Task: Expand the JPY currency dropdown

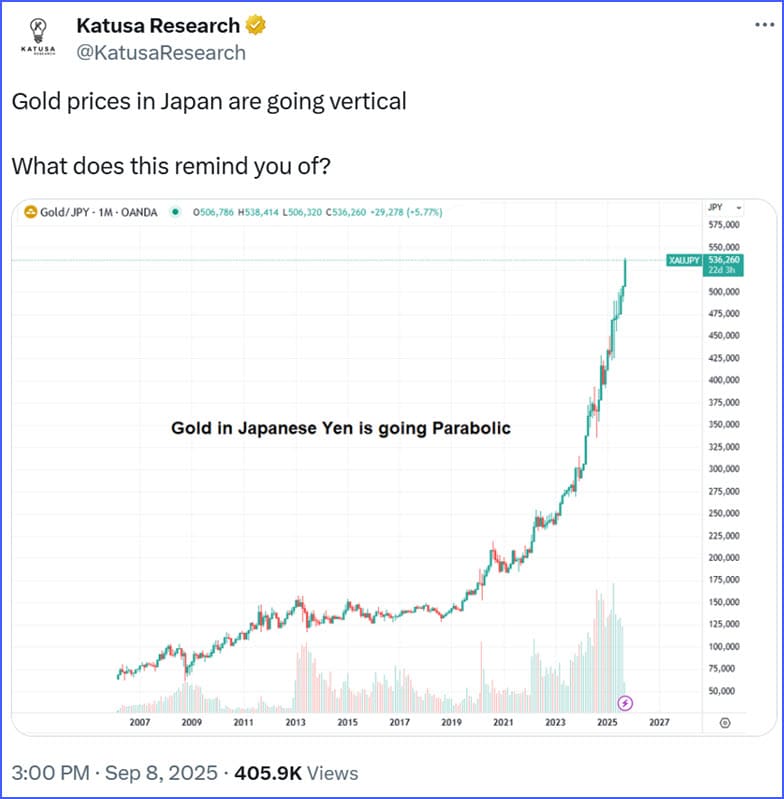Action: [725, 207]
